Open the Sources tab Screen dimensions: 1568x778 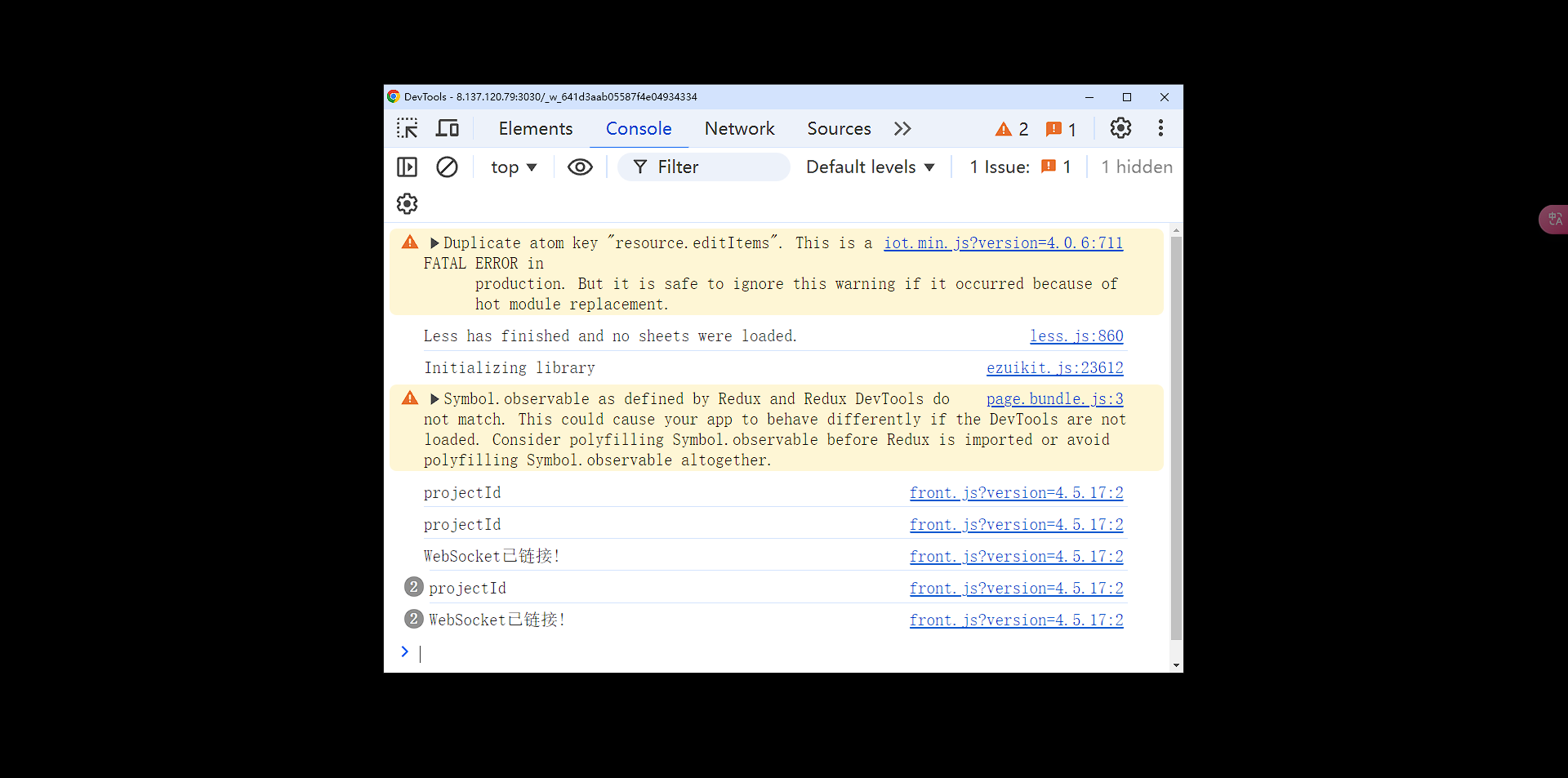click(839, 128)
